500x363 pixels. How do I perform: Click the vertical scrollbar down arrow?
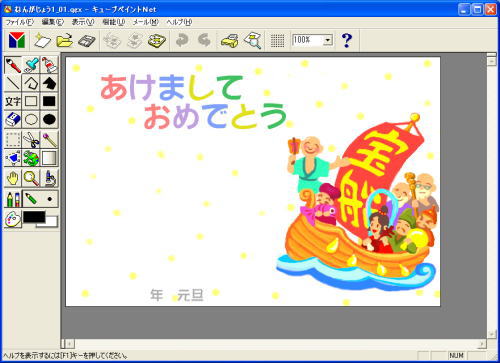click(491, 334)
